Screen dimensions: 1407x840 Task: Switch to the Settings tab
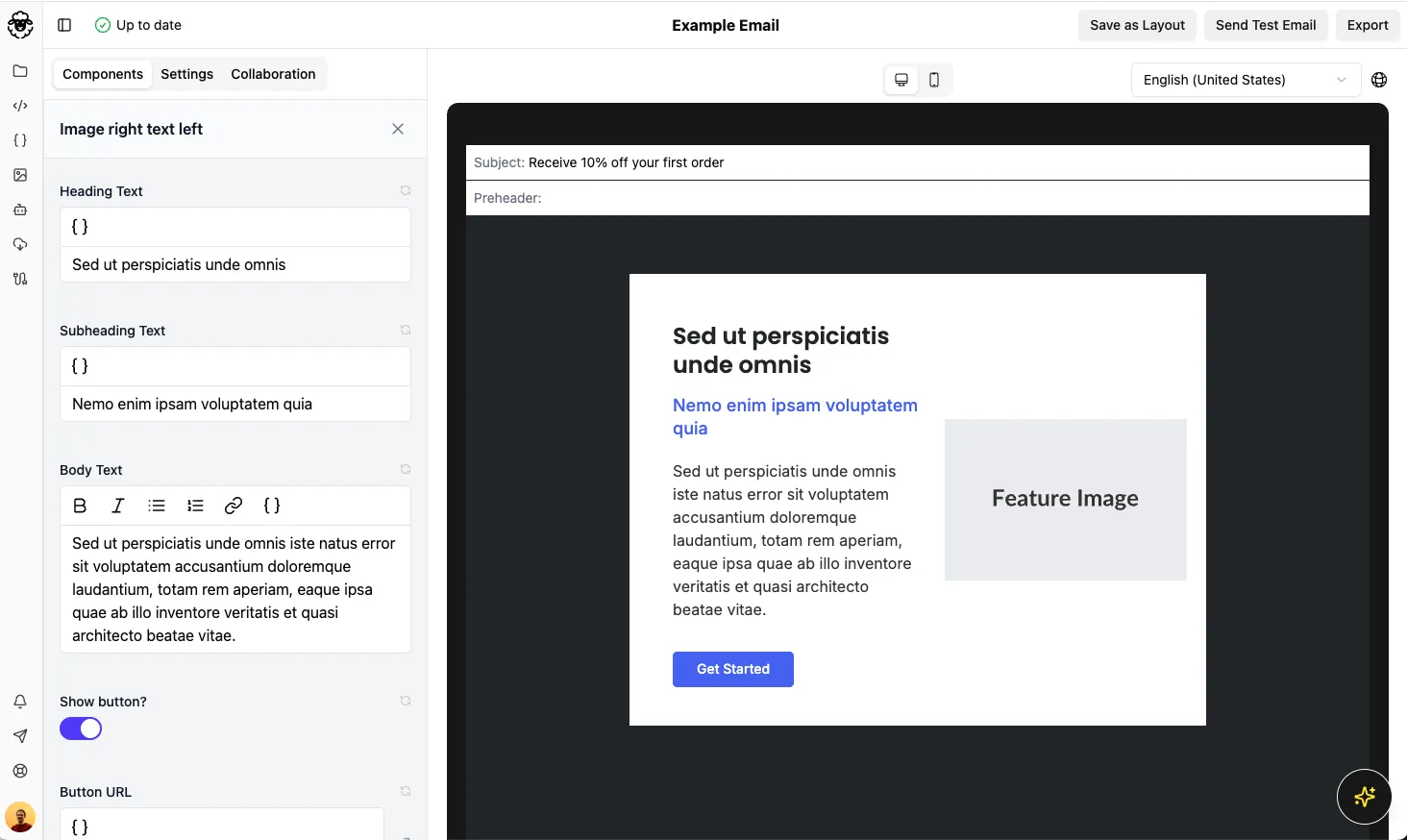(x=186, y=74)
